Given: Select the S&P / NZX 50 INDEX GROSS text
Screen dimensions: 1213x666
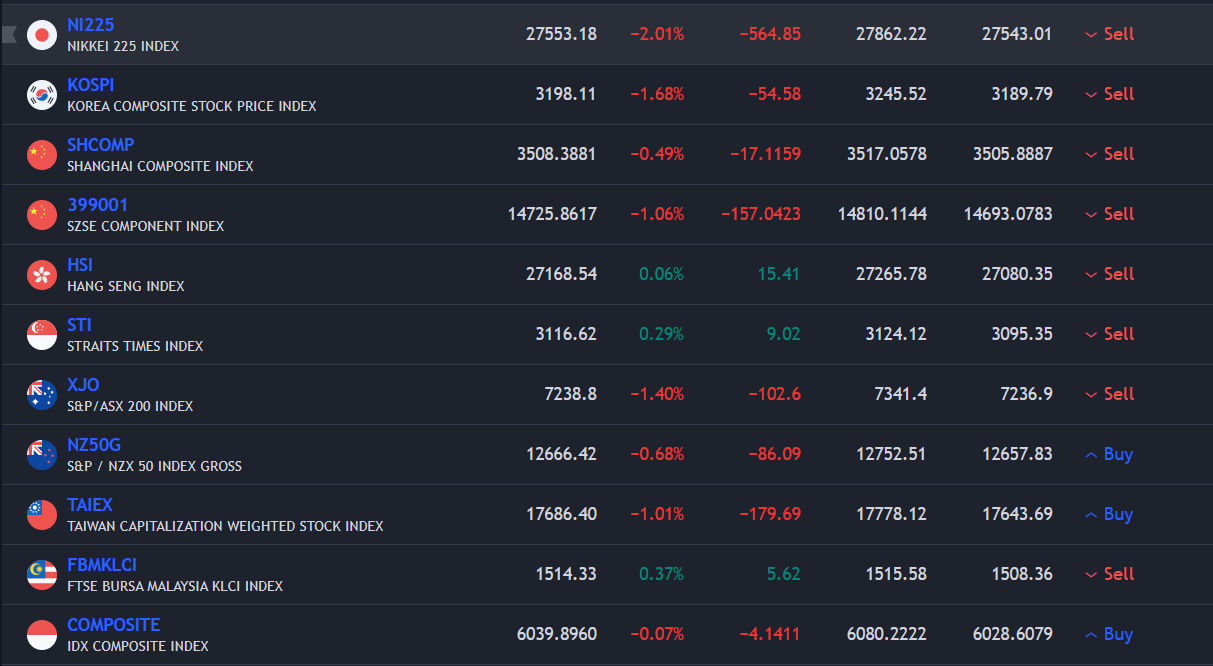Looking at the screenshot, I should pos(155,466).
